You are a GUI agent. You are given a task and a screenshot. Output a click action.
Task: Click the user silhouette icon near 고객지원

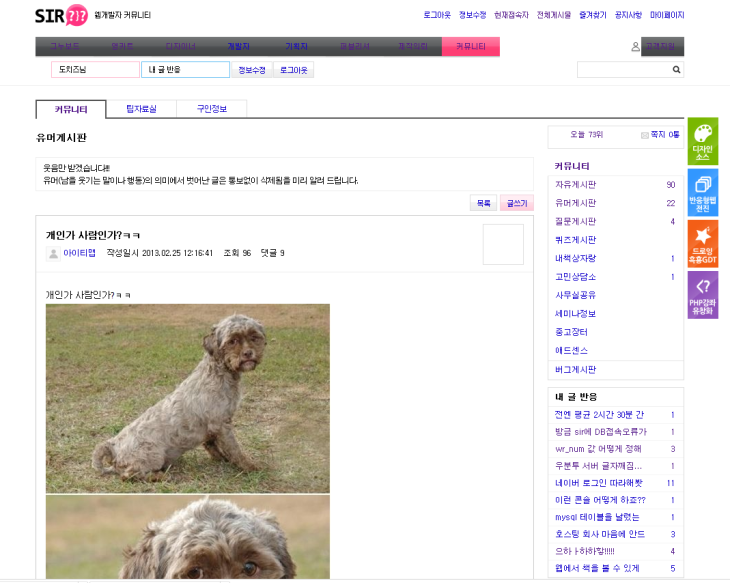[x=635, y=47]
